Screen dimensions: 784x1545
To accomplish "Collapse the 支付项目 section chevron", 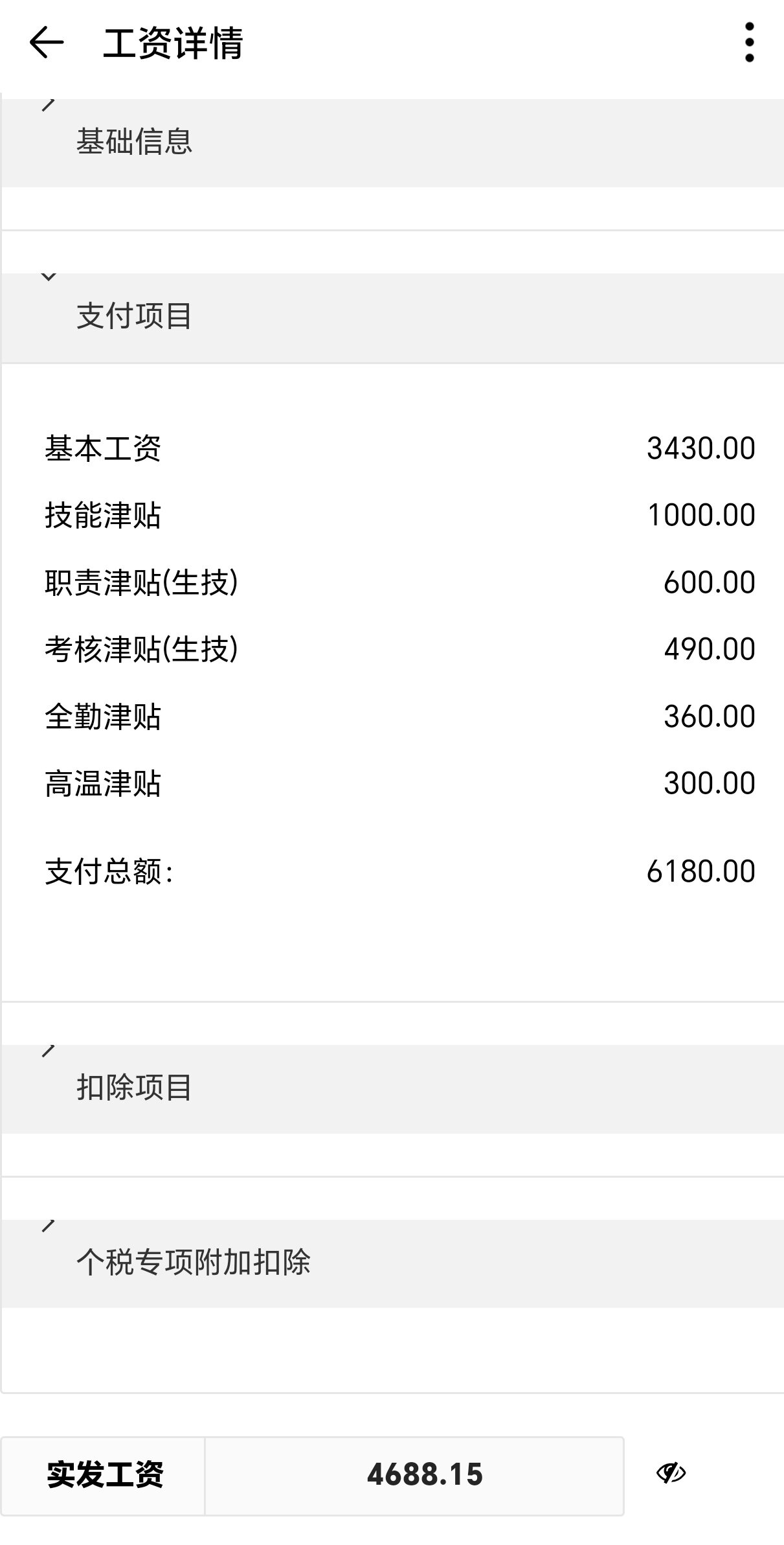I will tap(49, 277).
